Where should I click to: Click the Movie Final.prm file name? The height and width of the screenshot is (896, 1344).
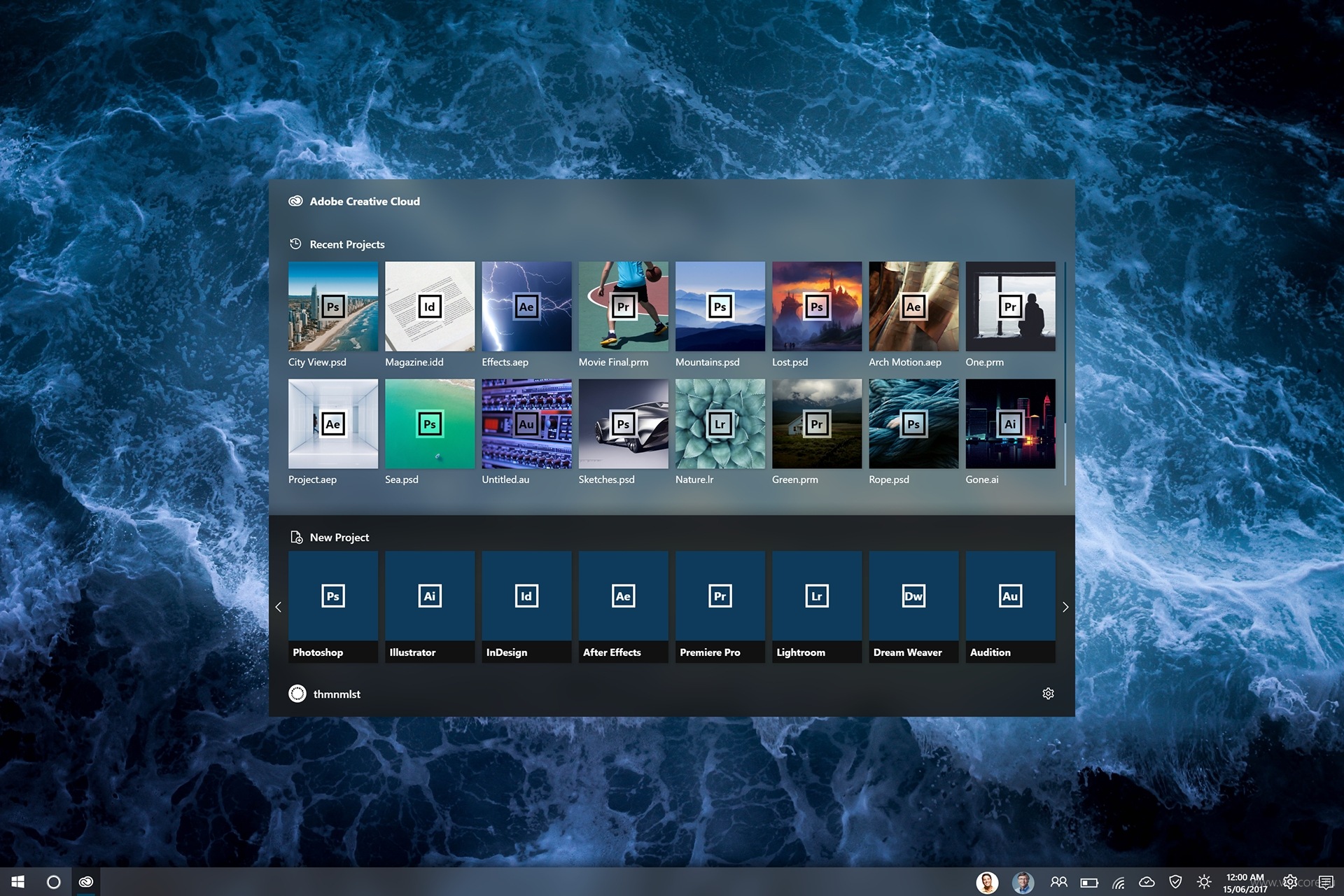click(x=613, y=362)
